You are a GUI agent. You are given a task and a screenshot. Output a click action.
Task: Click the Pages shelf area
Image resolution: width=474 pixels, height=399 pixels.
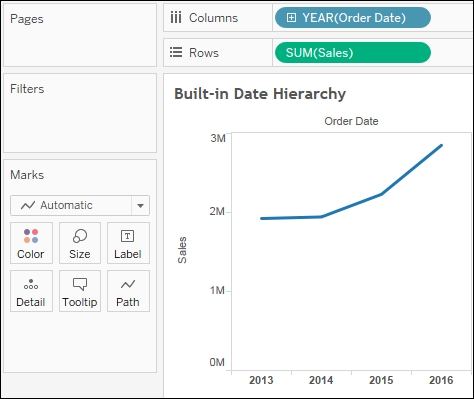point(80,35)
